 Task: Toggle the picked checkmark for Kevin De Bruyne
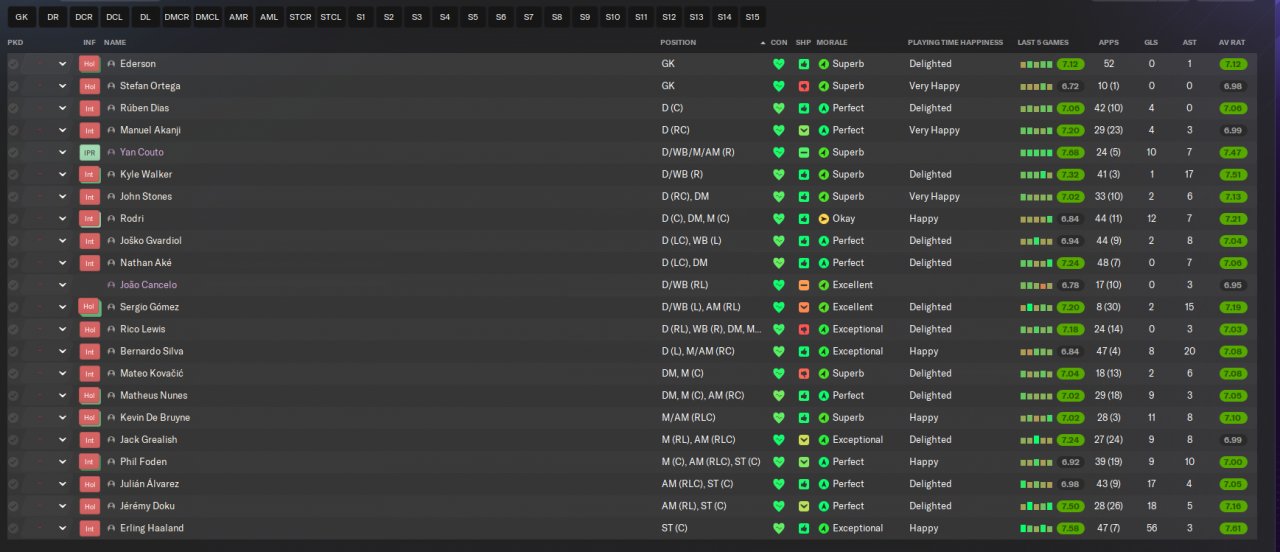coord(13,417)
